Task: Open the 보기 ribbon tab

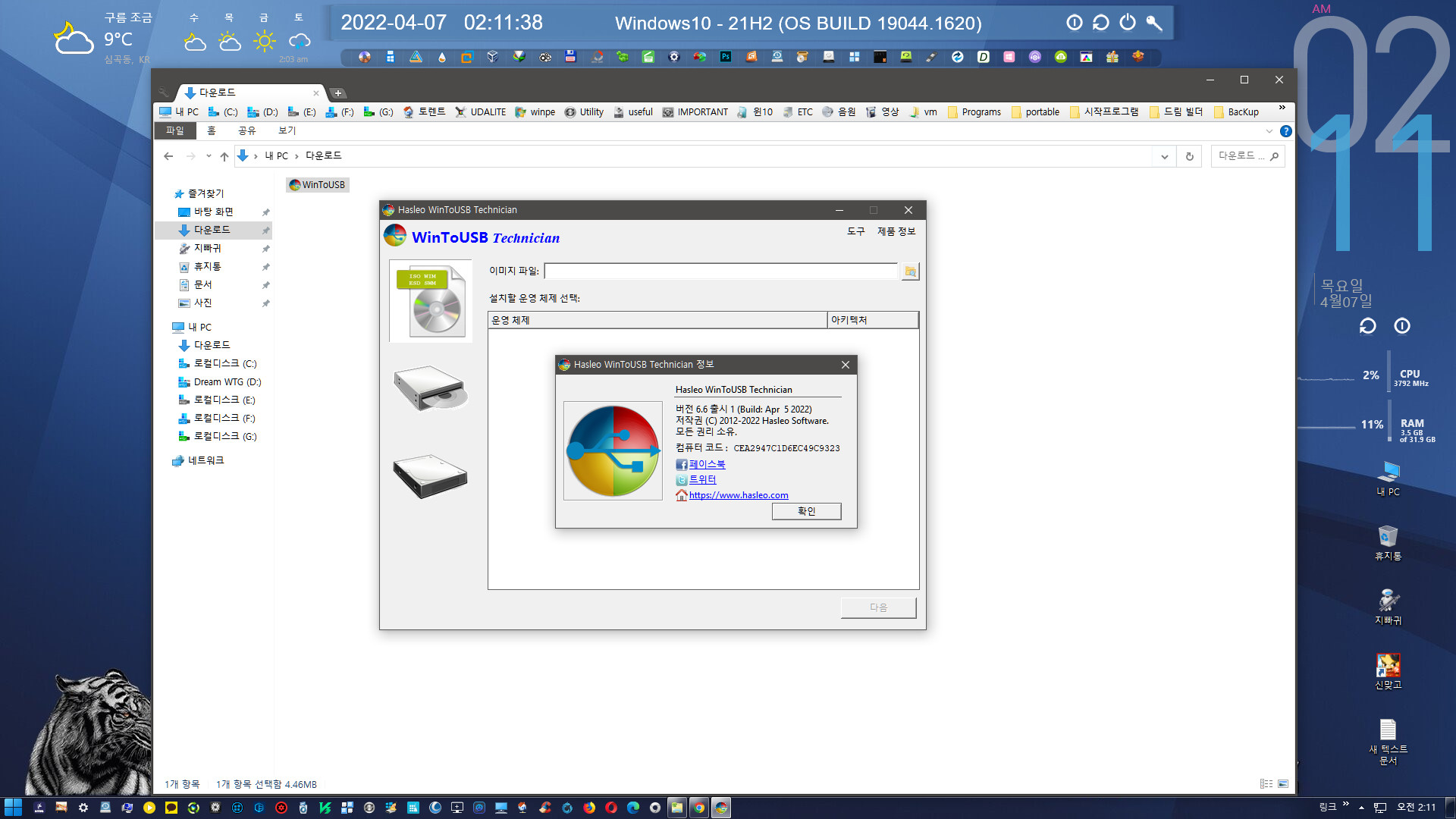Action: tap(287, 130)
